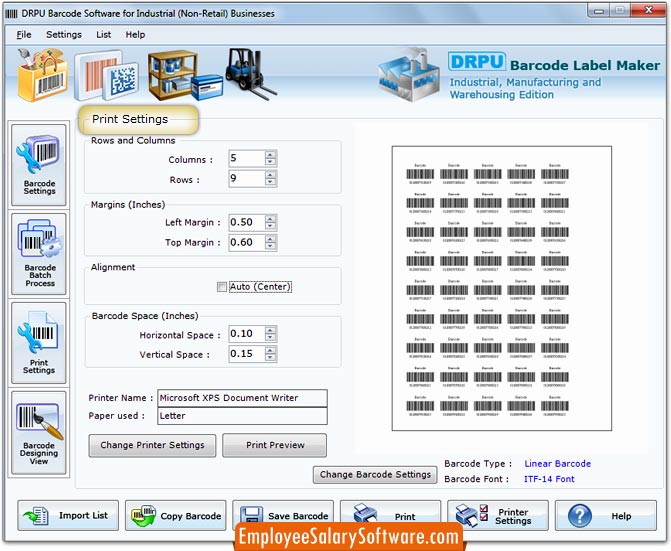Image resolution: width=671 pixels, height=551 pixels.
Task: Select Print Settings in the sidebar
Action: coord(39,343)
